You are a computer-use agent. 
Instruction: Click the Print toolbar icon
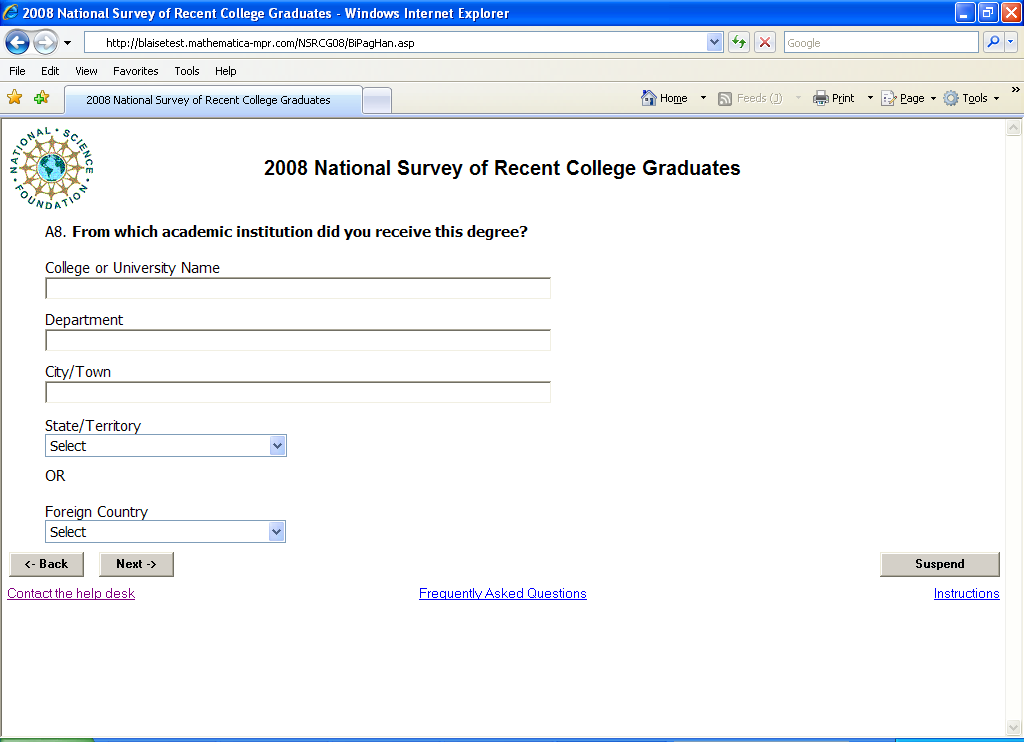(834, 98)
